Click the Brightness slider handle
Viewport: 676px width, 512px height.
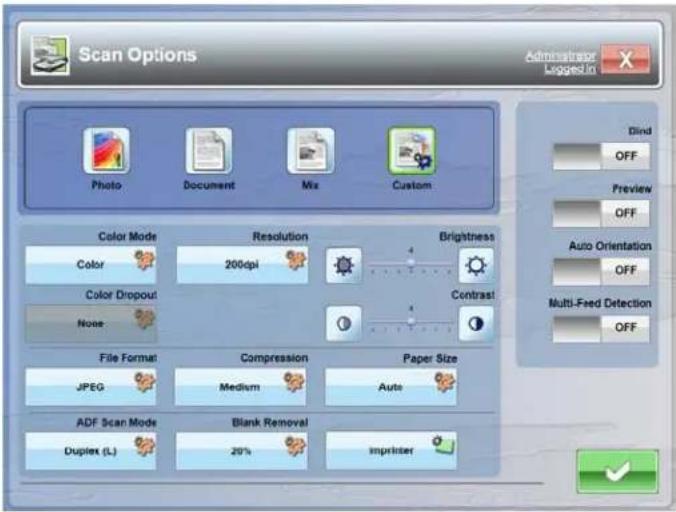[411, 262]
